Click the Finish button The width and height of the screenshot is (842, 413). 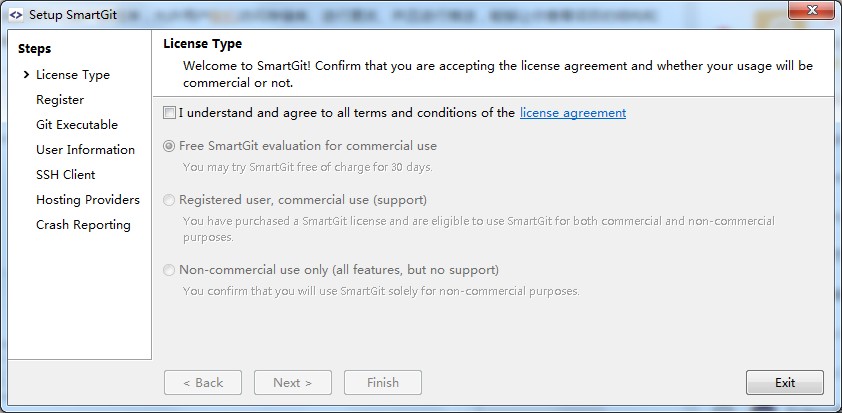(x=383, y=382)
